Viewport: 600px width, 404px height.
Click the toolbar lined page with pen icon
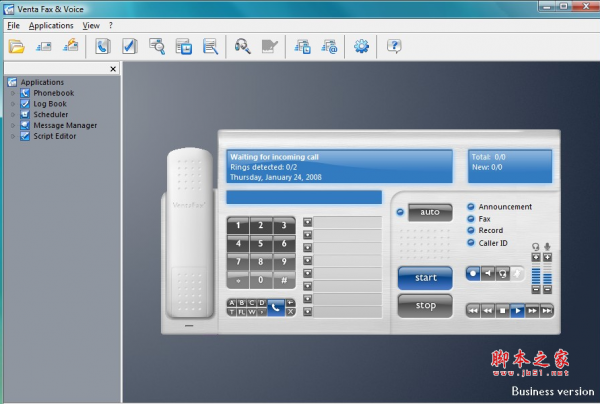click(x=210, y=47)
